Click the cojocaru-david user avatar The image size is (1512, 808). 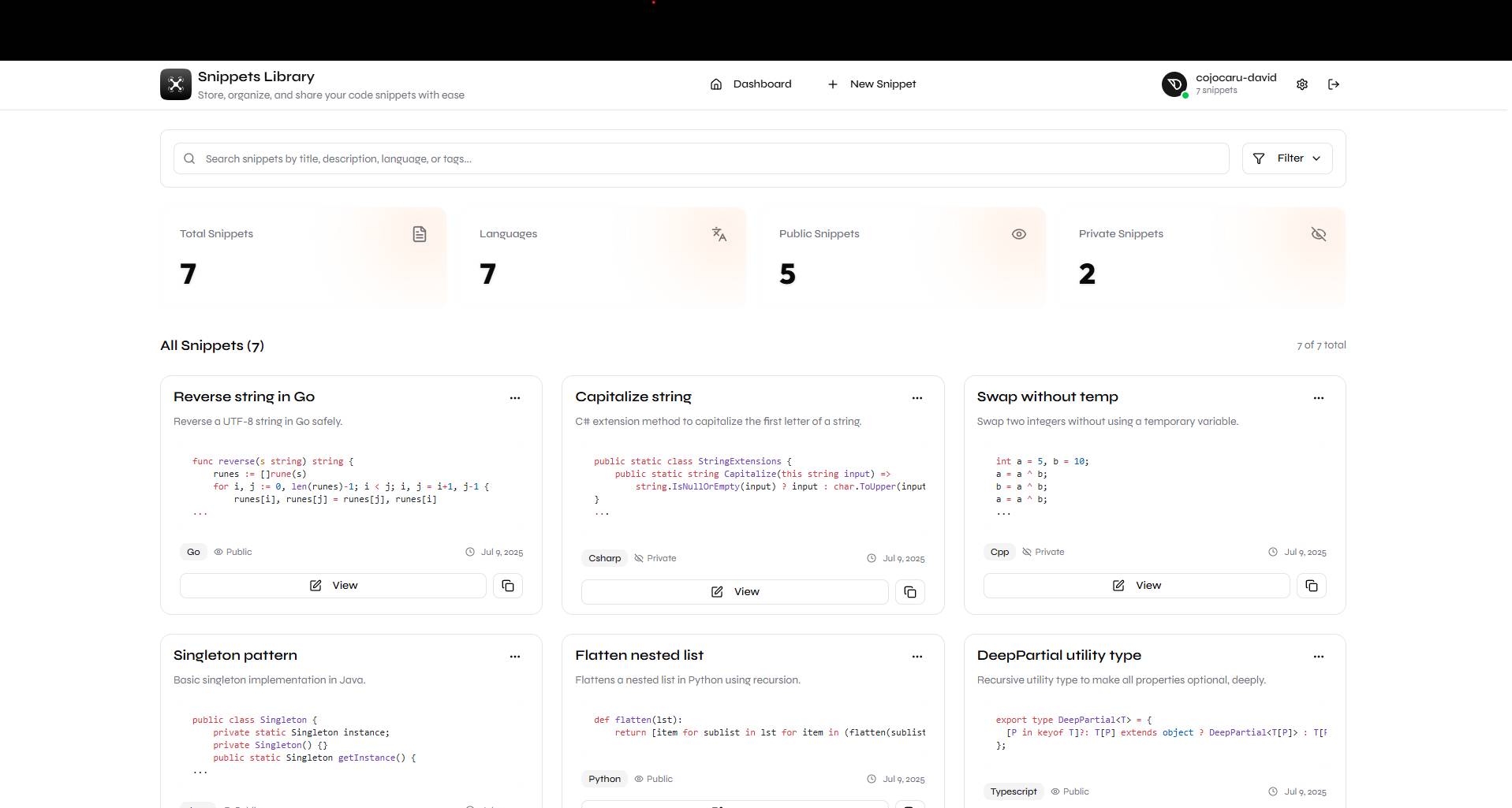coord(1174,84)
